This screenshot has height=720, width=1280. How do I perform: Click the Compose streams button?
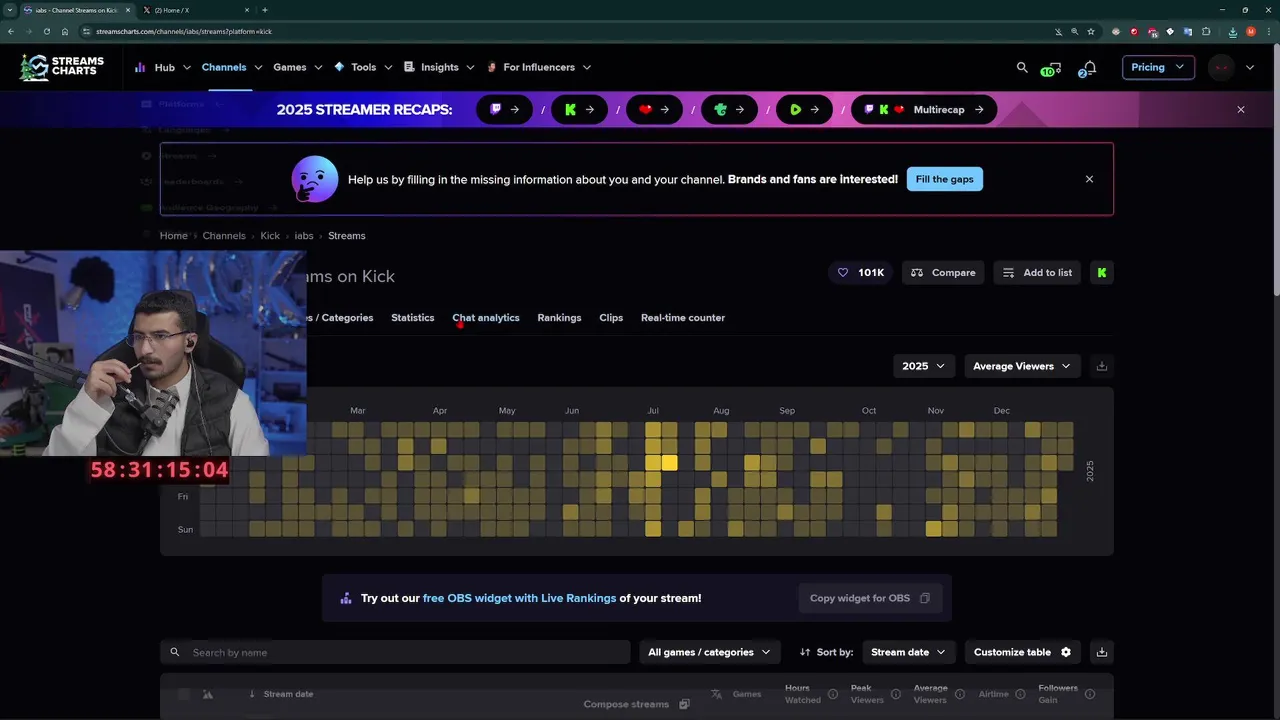(x=637, y=704)
